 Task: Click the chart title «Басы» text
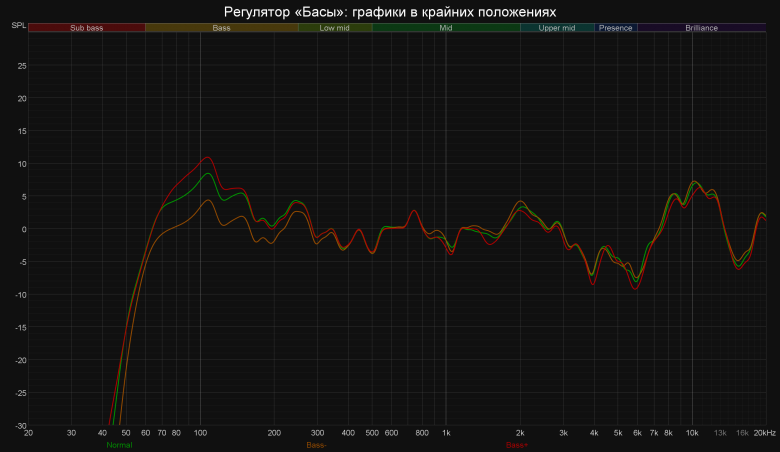pyautogui.click(x=319, y=12)
